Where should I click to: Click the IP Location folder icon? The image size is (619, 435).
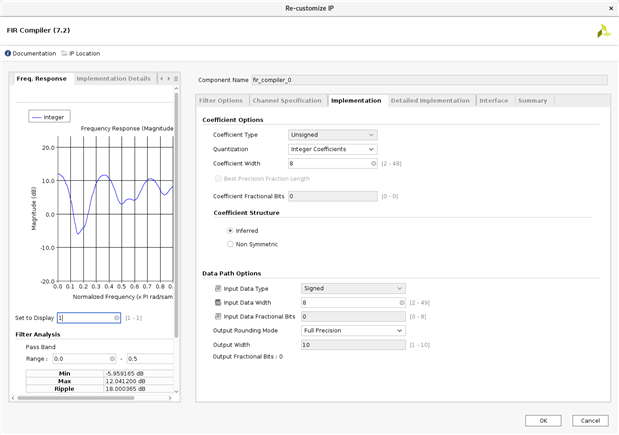coord(65,53)
